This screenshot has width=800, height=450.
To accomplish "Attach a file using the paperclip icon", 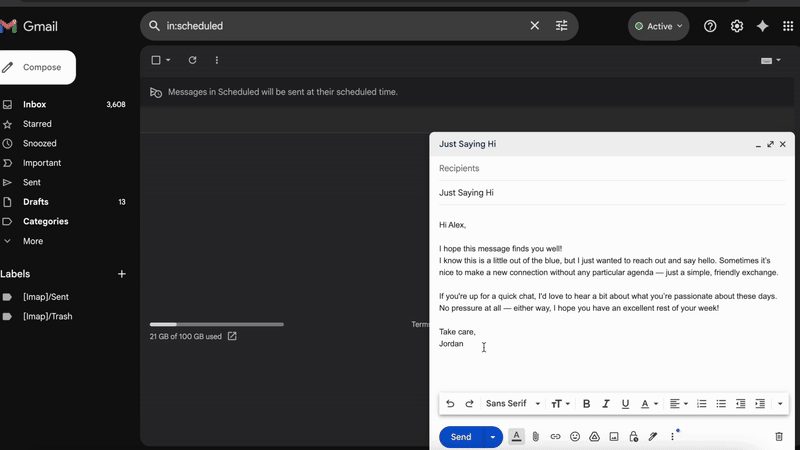I will pos(536,437).
